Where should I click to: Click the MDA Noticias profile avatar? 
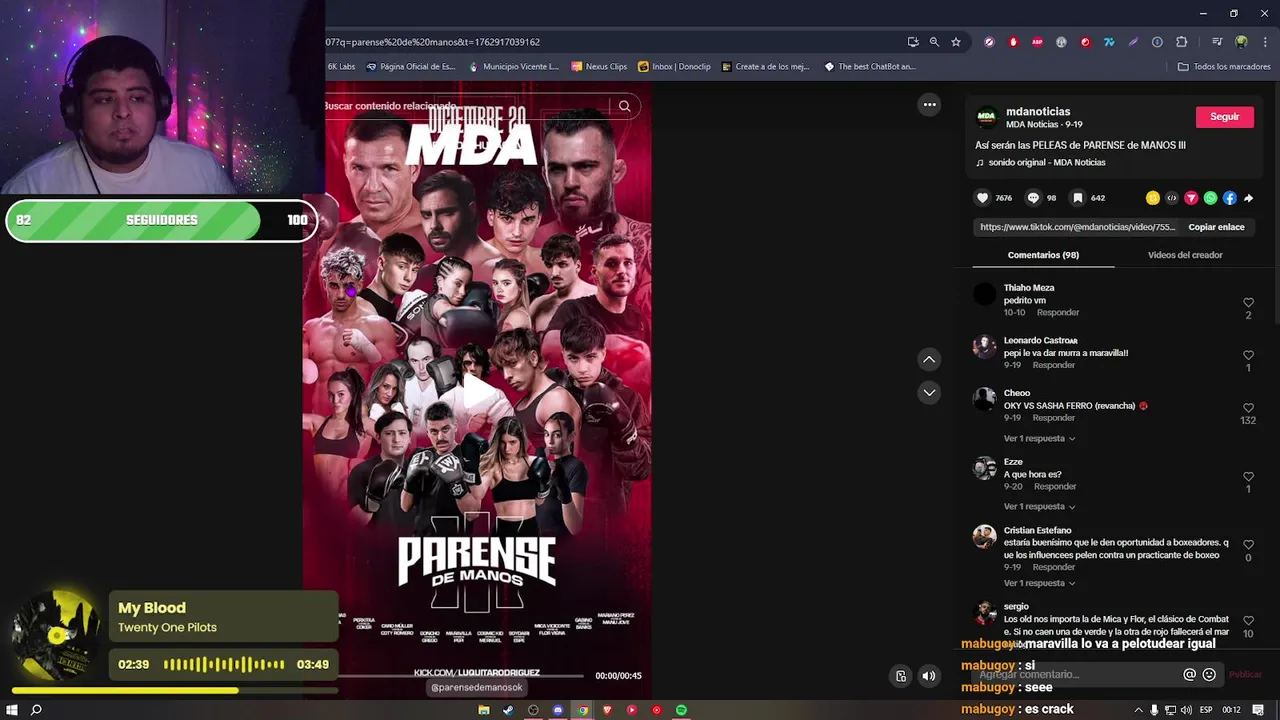pyautogui.click(x=987, y=118)
